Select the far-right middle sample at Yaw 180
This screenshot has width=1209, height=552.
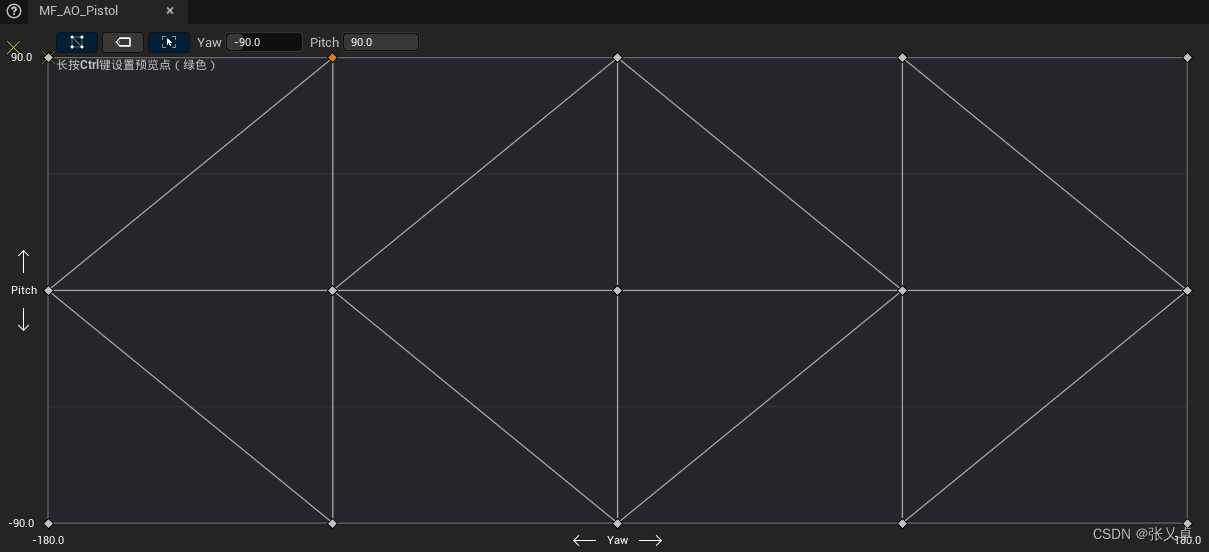(1187, 291)
